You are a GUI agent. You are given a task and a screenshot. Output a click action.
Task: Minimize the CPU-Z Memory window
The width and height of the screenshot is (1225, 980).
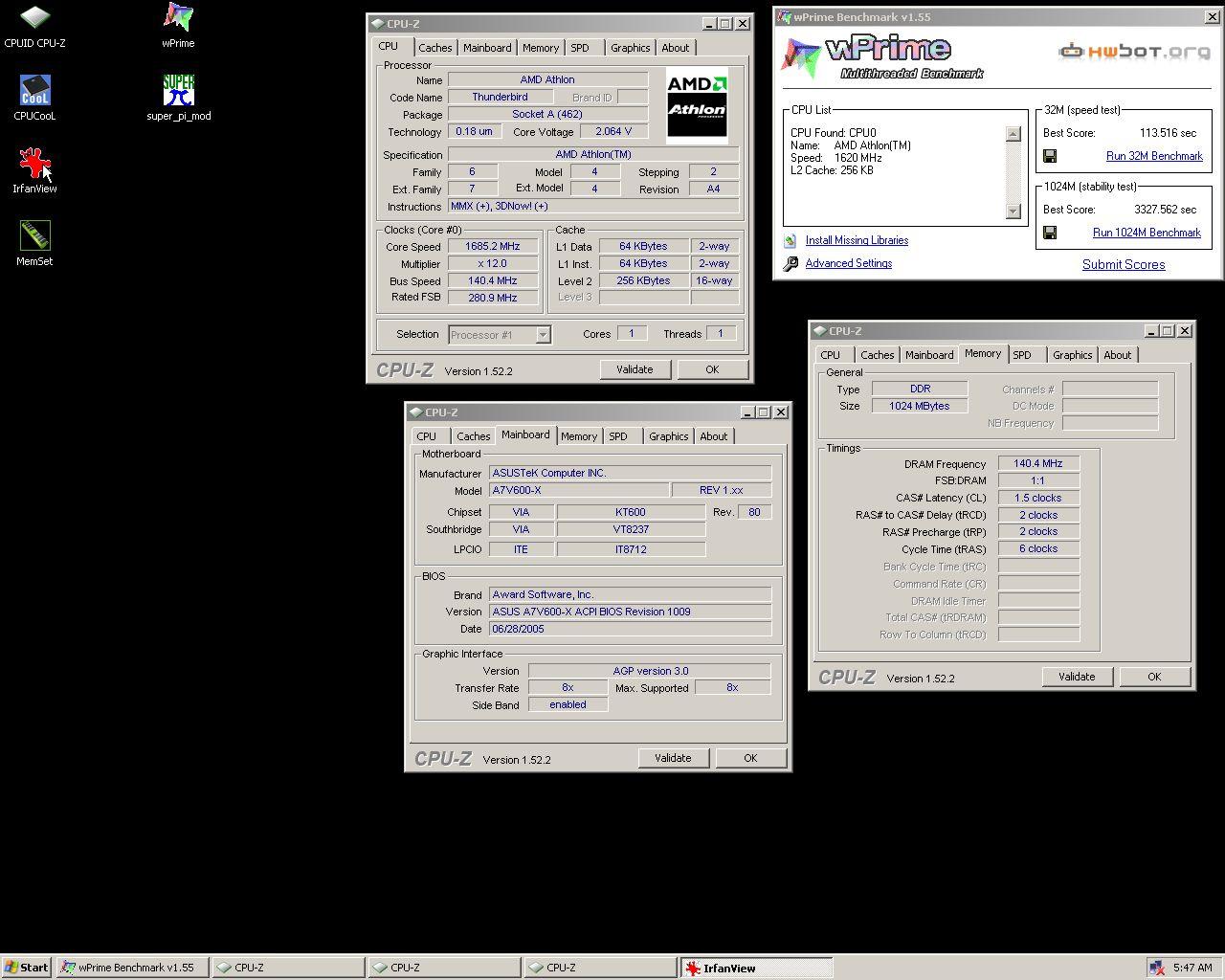[1150, 331]
